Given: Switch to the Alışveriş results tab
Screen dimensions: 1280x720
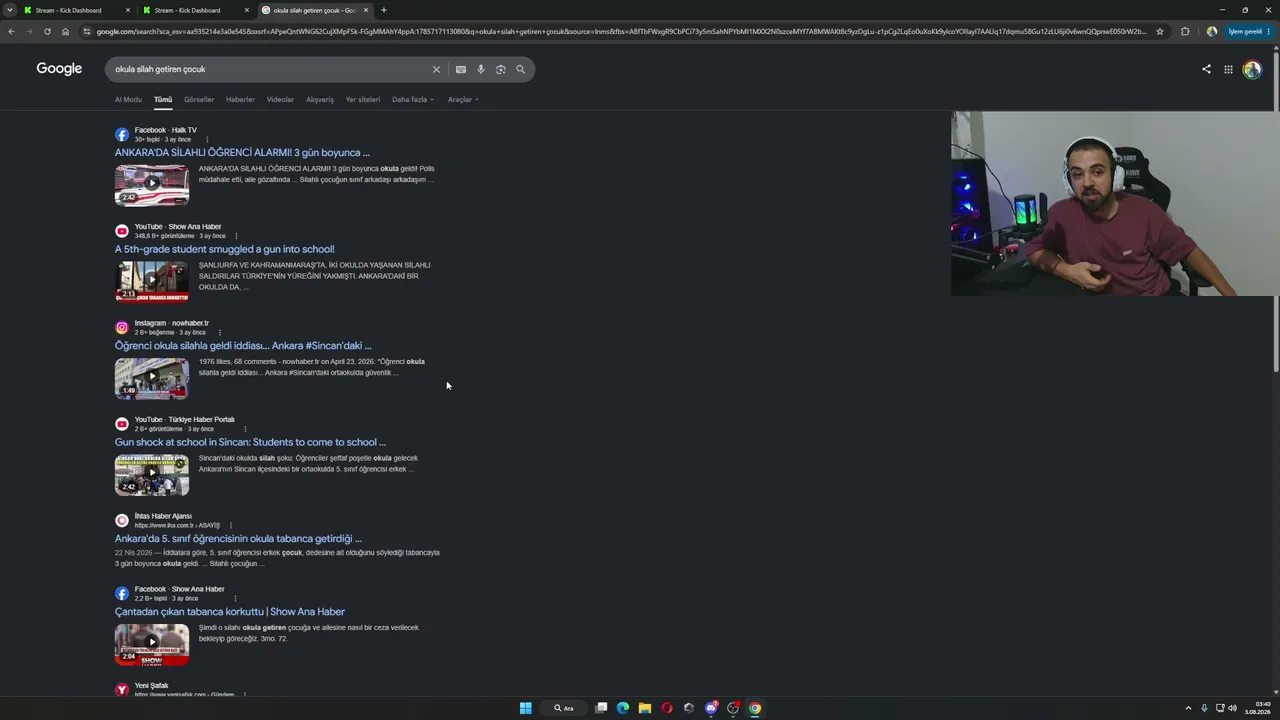Looking at the screenshot, I should point(320,100).
